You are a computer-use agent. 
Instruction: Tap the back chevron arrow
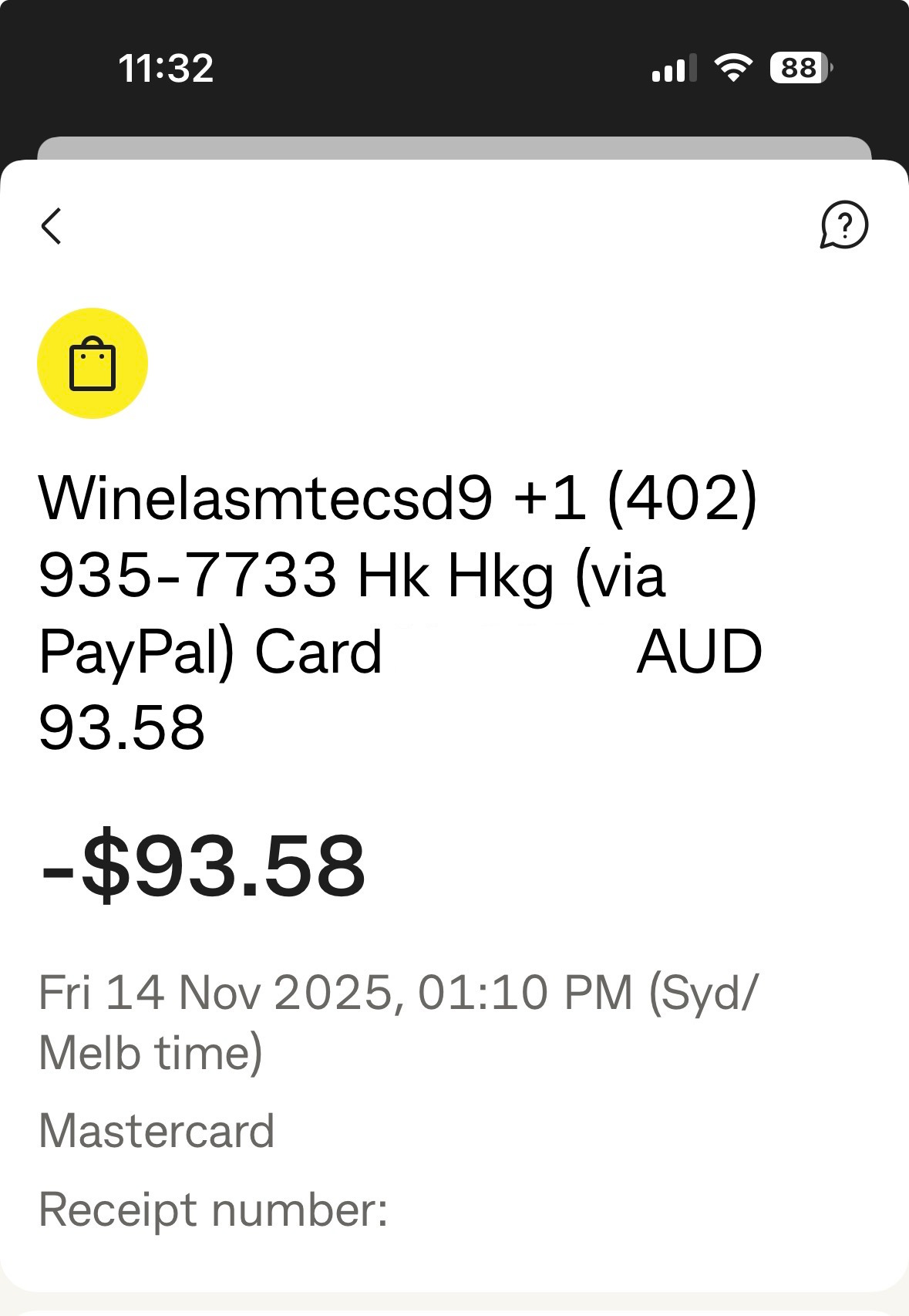52,226
